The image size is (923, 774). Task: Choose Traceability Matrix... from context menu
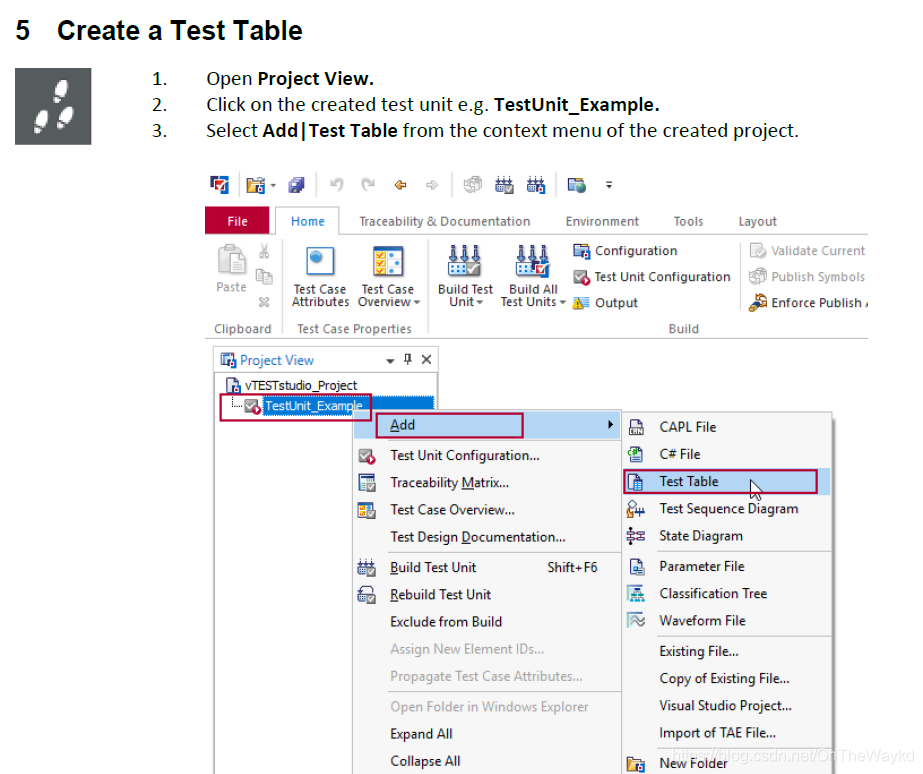pos(449,483)
